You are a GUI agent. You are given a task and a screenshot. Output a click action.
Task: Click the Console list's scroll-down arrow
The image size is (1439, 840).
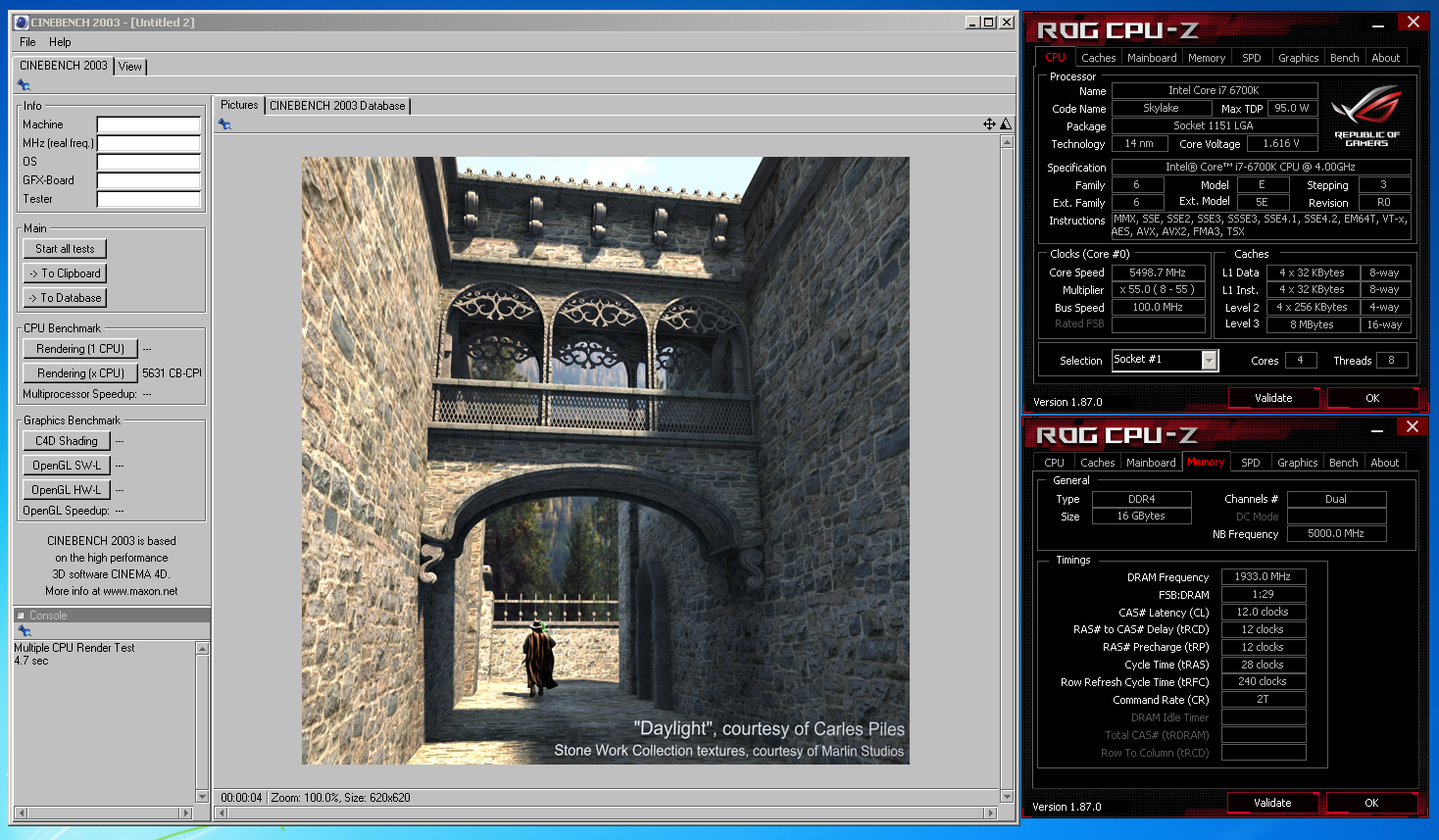pos(203,797)
